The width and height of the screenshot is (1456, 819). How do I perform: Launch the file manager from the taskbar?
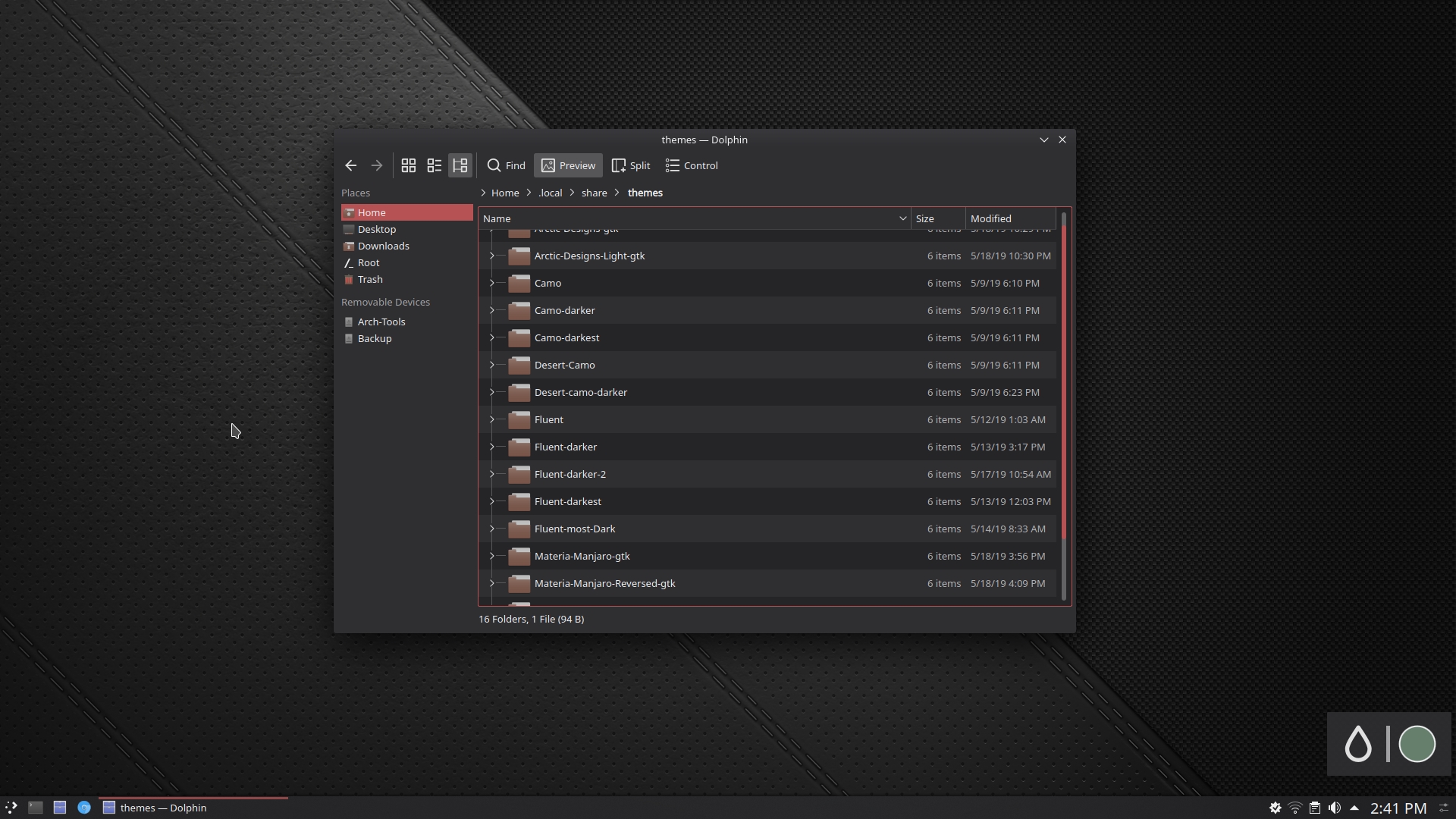[x=60, y=808]
